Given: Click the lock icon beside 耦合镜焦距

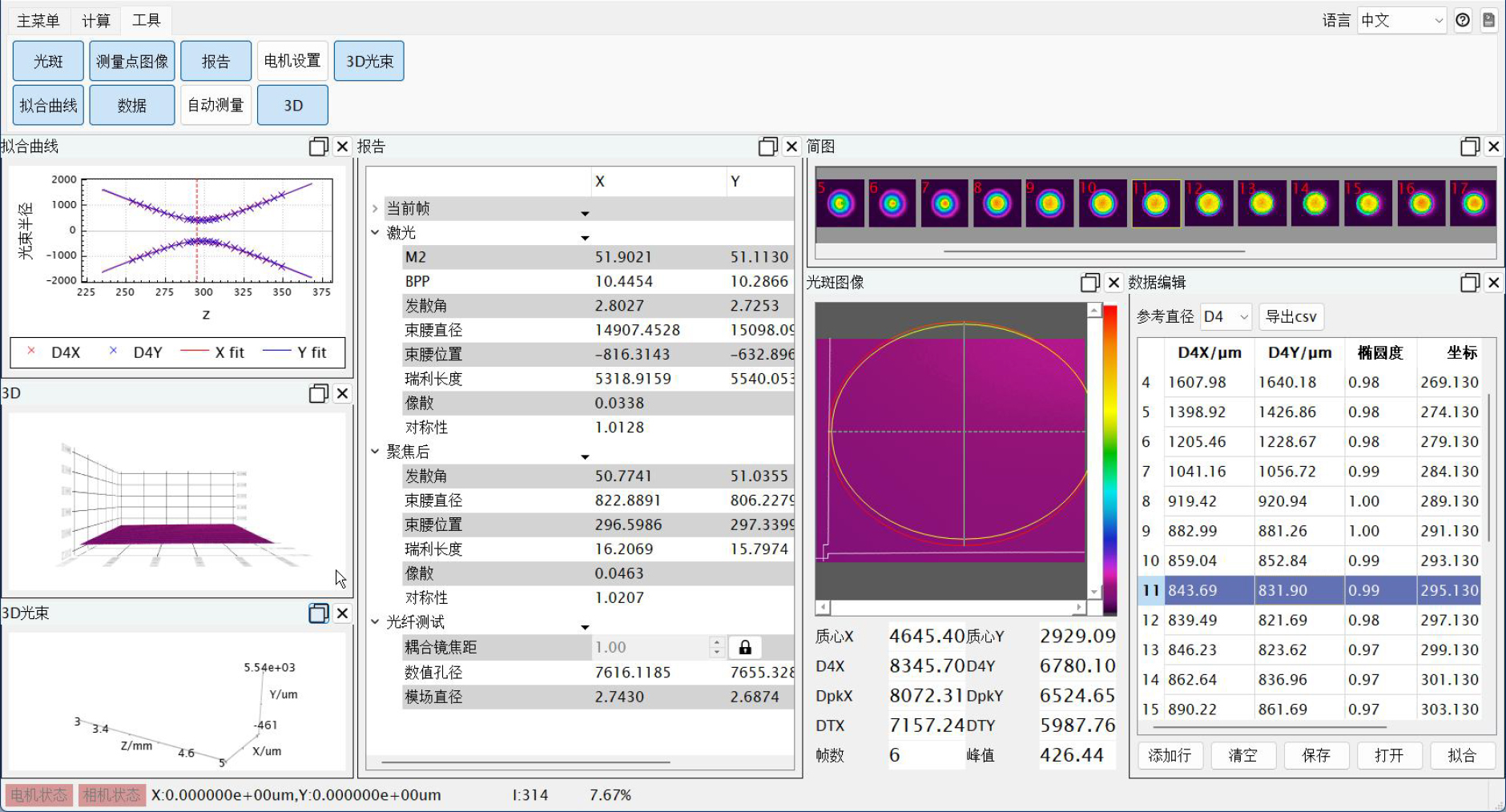Looking at the screenshot, I should pos(745,647).
